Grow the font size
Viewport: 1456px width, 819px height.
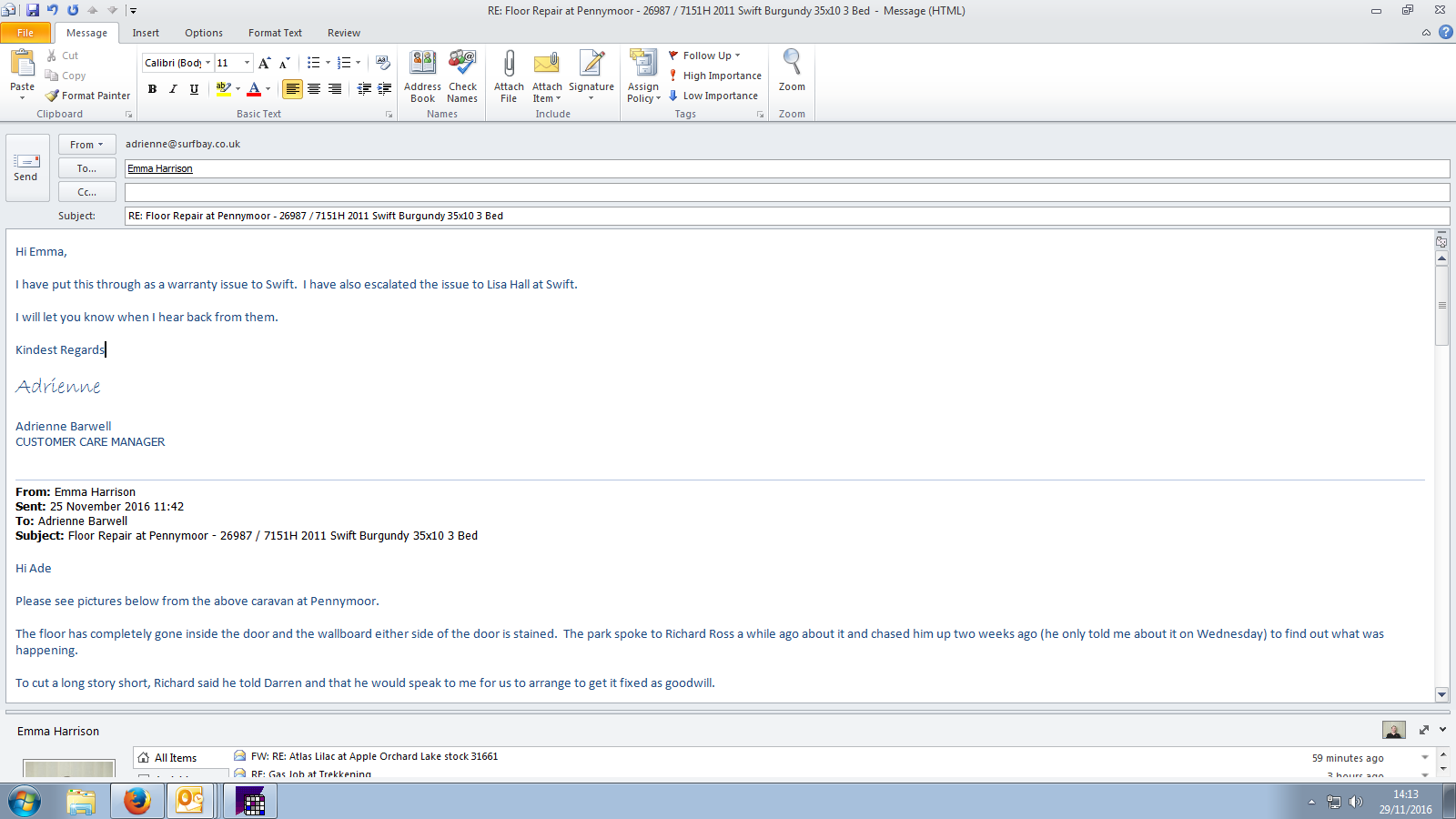(264, 63)
